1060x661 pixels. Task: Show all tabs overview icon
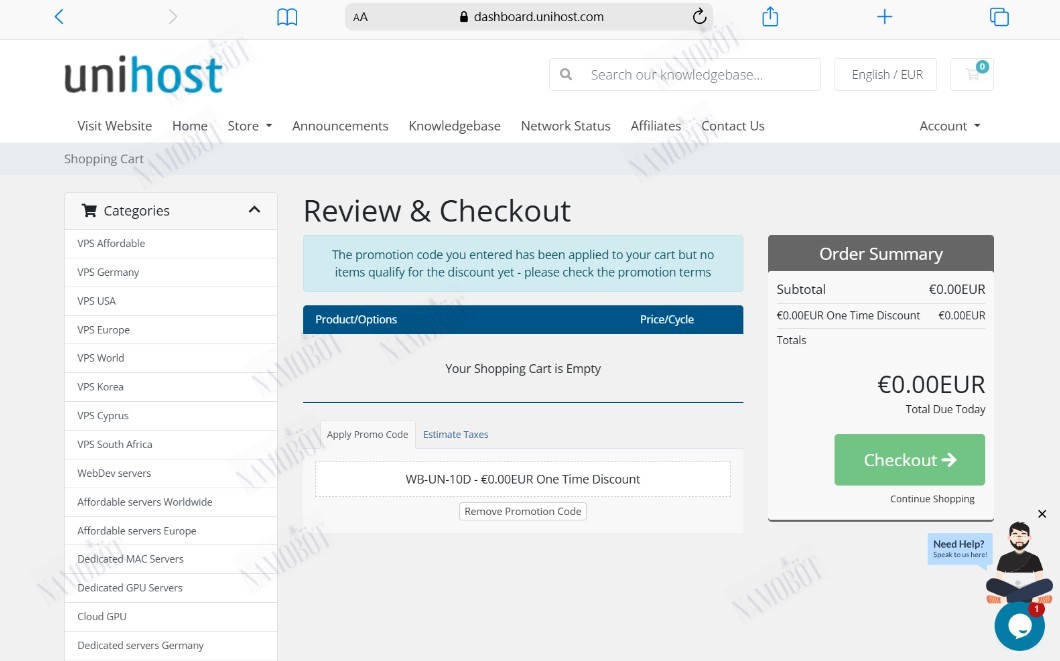pyautogui.click(x=999, y=17)
